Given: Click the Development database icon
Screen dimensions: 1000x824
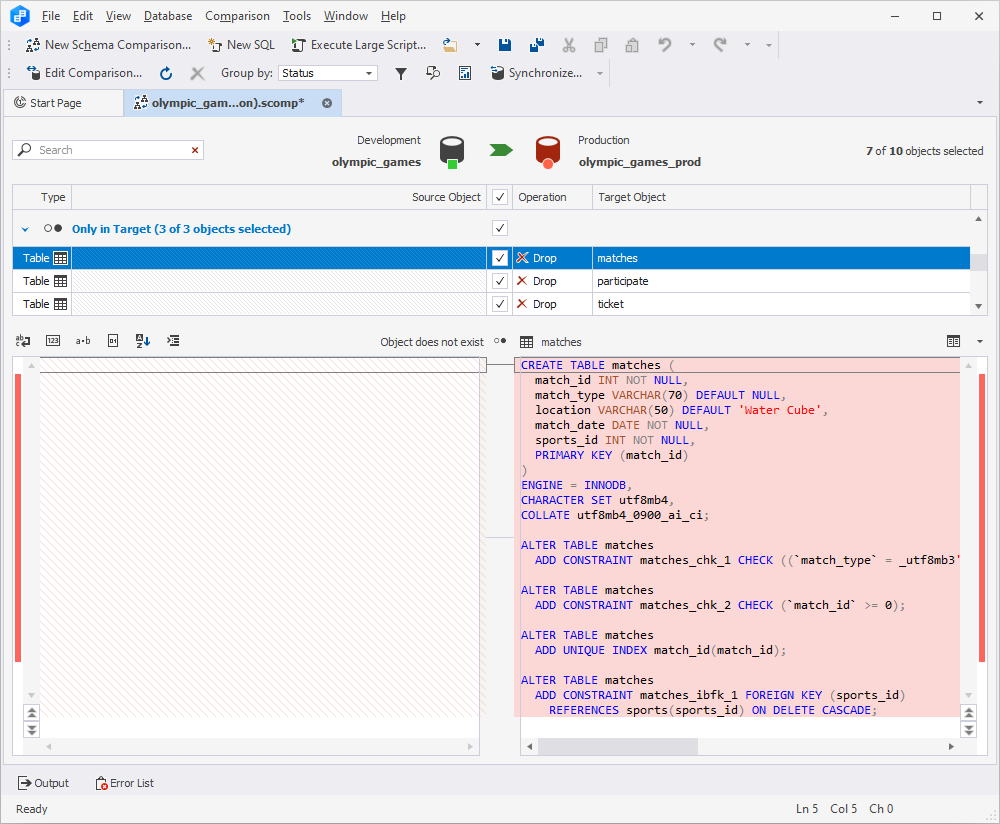Looking at the screenshot, I should coord(452,152).
